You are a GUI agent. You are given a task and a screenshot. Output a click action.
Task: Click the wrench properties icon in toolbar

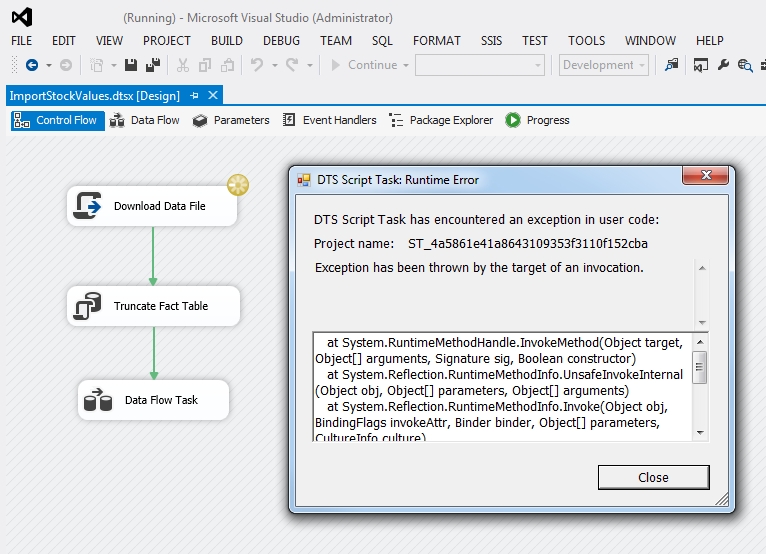coord(723,65)
